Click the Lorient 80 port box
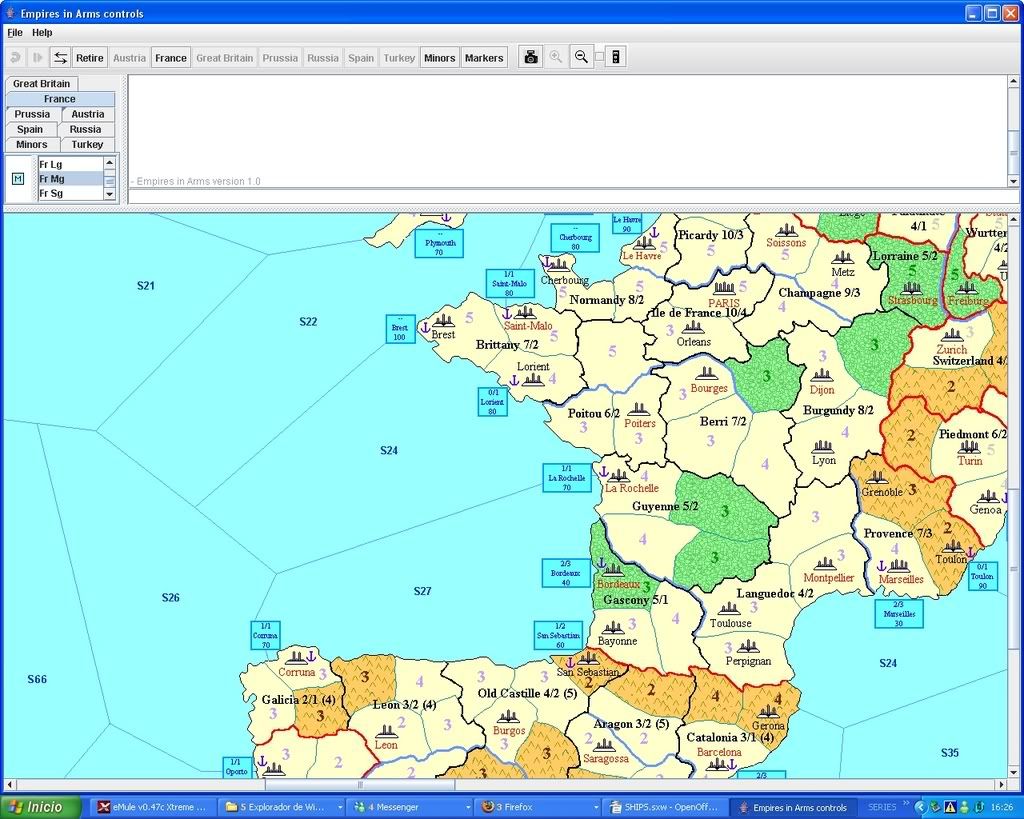 tap(492, 402)
